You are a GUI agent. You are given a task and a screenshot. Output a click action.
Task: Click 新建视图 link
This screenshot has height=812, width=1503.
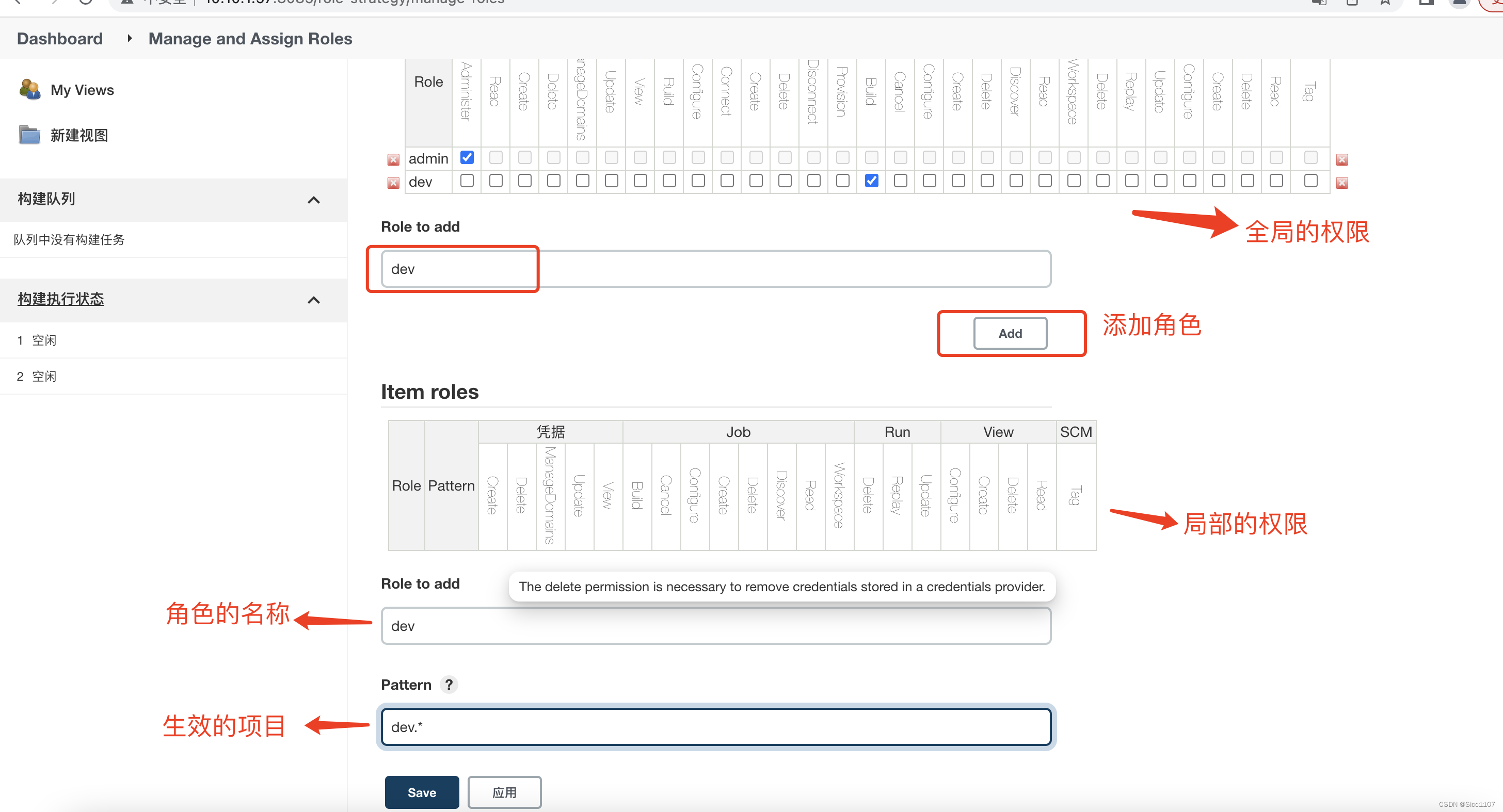(79, 135)
